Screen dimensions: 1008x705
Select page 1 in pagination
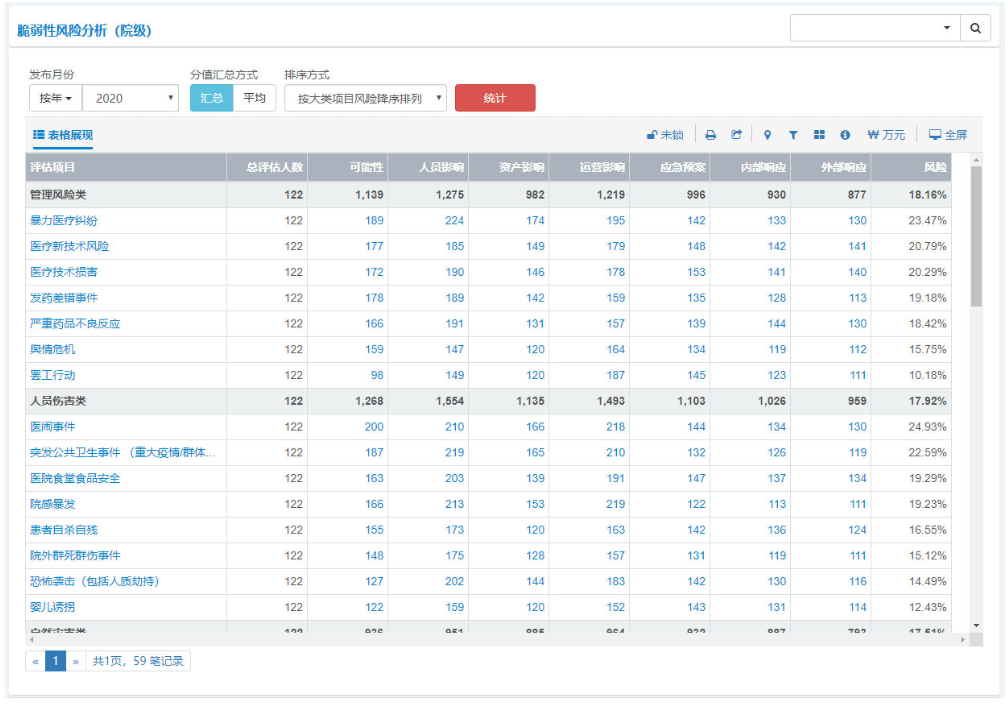55,661
